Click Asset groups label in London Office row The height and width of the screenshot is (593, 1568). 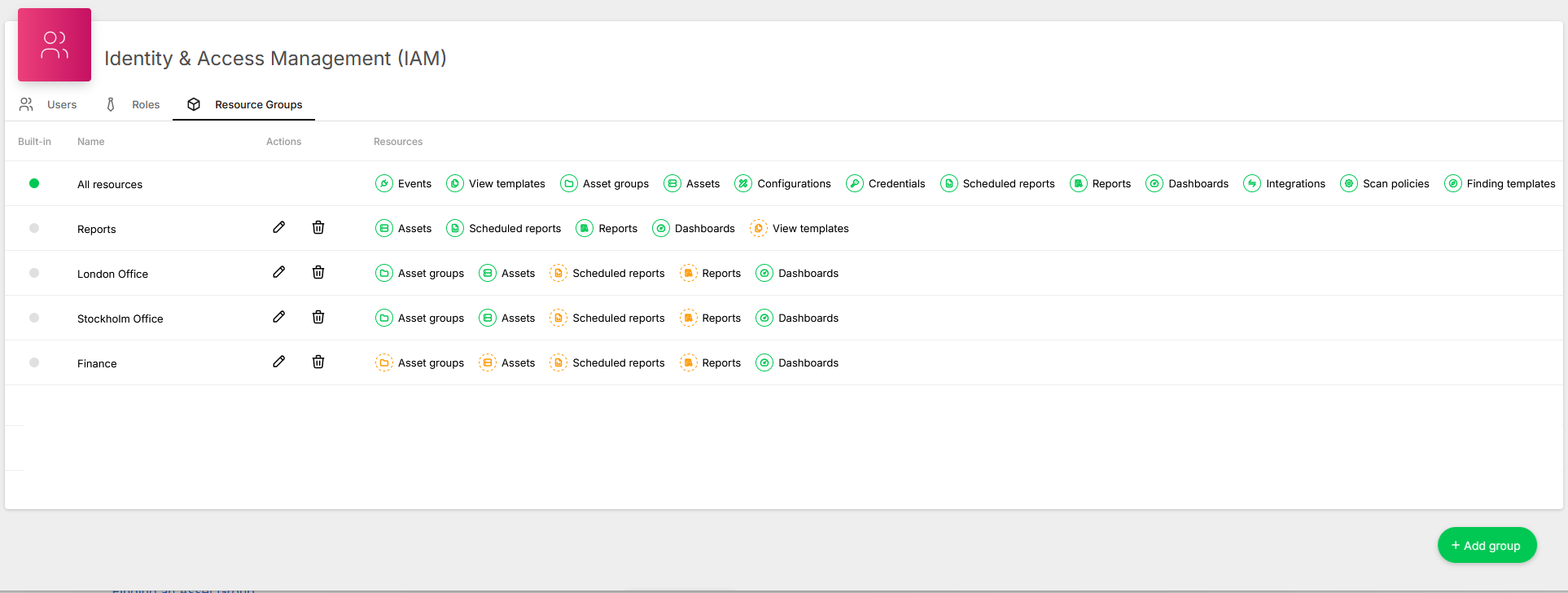pos(431,274)
